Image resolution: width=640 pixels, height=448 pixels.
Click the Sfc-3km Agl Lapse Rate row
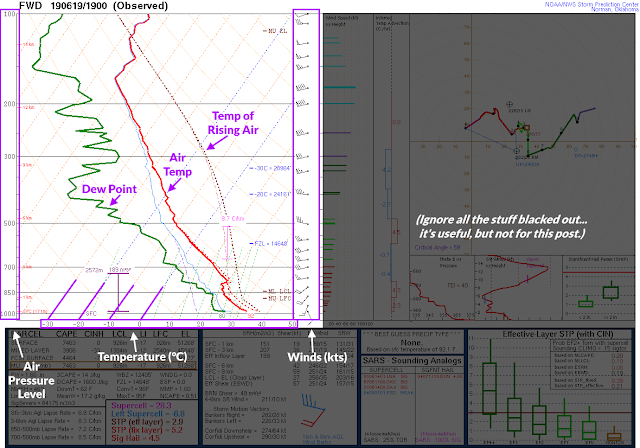pyautogui.click(x=56, y=413)
